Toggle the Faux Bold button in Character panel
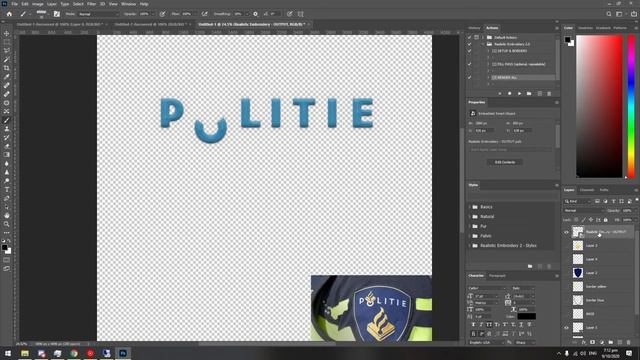 473,324
